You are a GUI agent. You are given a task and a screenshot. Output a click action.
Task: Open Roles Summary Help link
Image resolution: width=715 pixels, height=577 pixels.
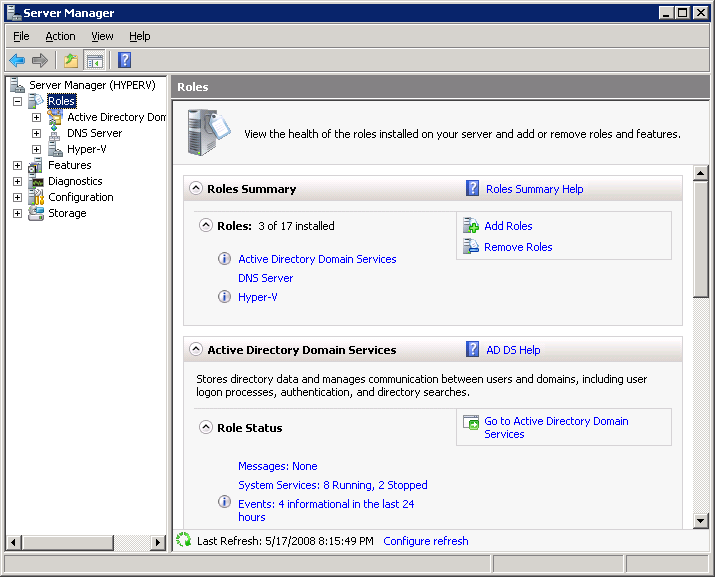[534, 189]
